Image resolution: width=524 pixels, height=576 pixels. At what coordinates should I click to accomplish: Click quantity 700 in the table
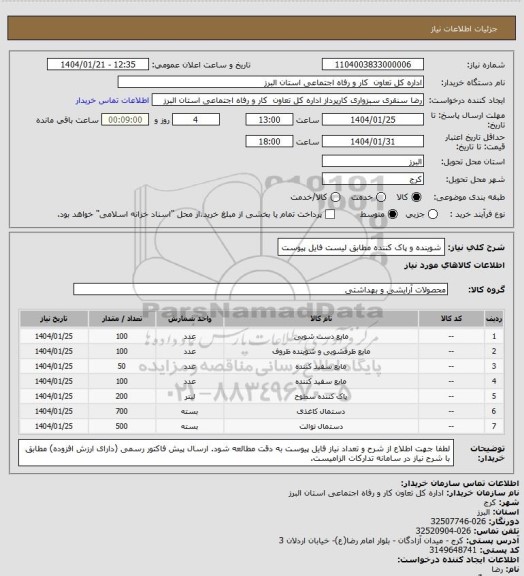[122, 411]
